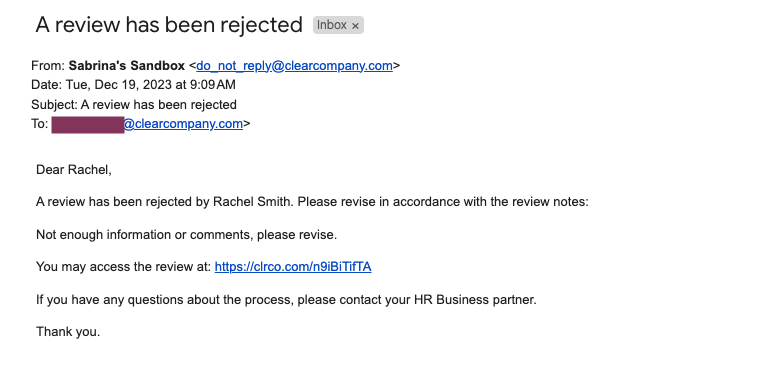Click the 'To:' header label
This screenshot has width=761, height=372.
click(40, 124)
